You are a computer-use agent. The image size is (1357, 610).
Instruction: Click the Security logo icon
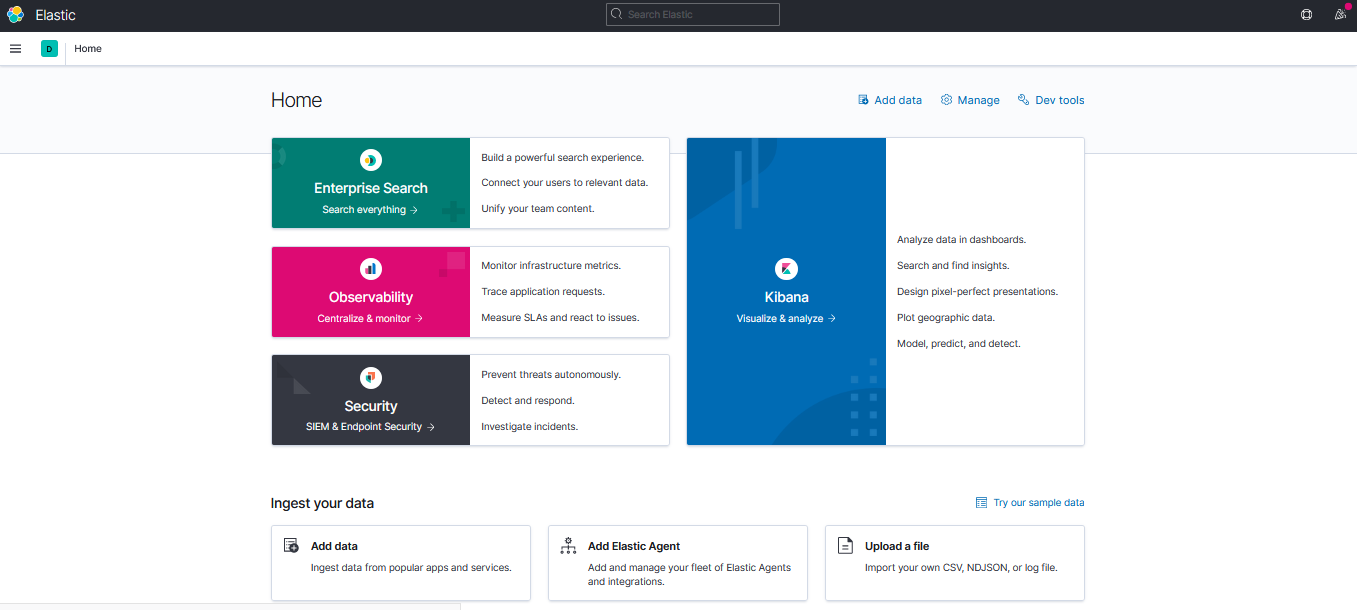tap(371, 378)
